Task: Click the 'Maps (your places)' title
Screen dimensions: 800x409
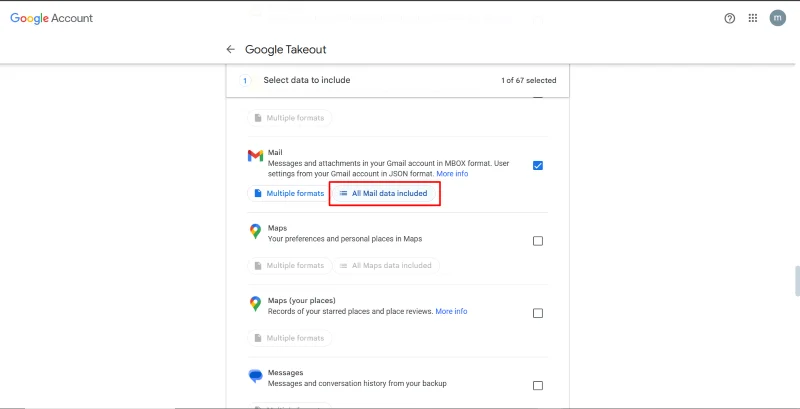Action: (x=302, y=300)
